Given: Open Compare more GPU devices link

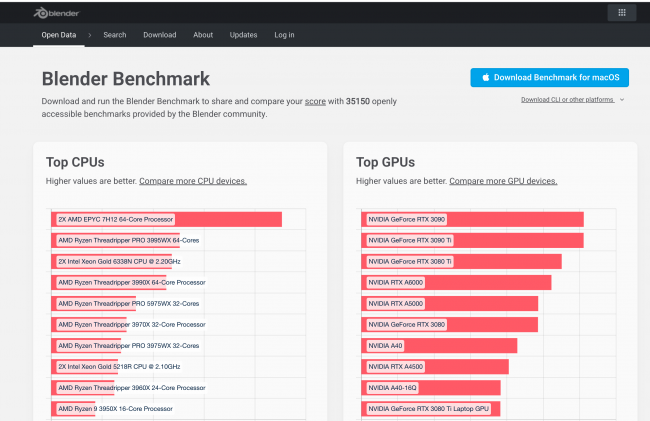Looking at the screenshot, I should tap(503, 181).
